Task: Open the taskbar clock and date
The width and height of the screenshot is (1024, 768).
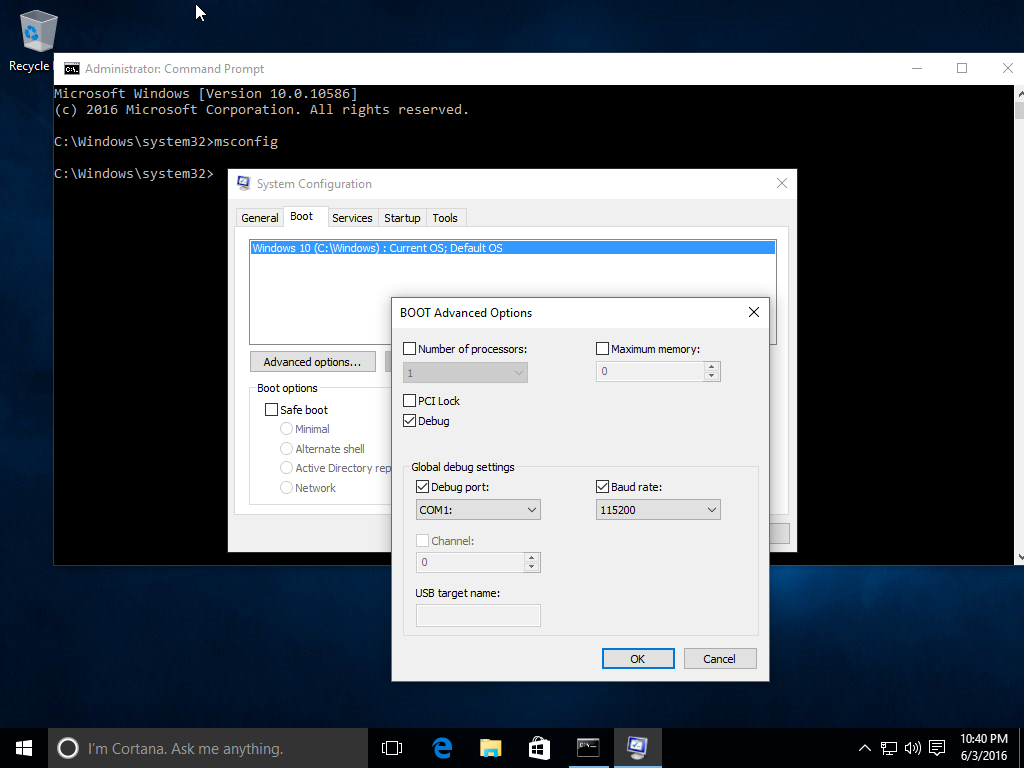Action: [x=984, y=748]
